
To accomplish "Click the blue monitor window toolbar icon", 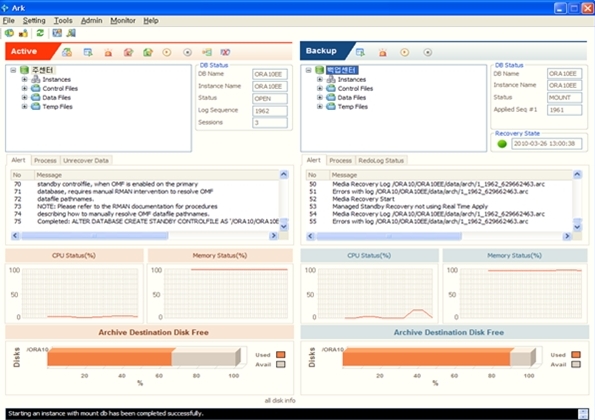I will 57,33.
